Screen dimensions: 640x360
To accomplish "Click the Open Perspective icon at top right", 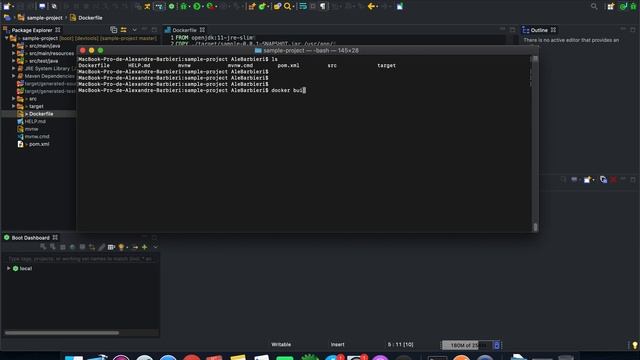I will pyautogui.click(x=611, y=6).
